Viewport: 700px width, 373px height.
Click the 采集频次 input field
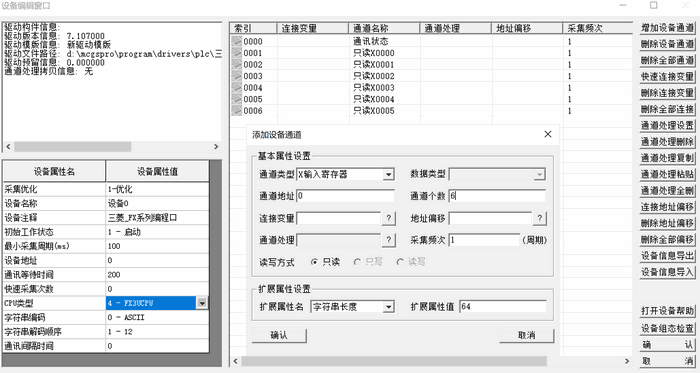click(x=484, y=240)
